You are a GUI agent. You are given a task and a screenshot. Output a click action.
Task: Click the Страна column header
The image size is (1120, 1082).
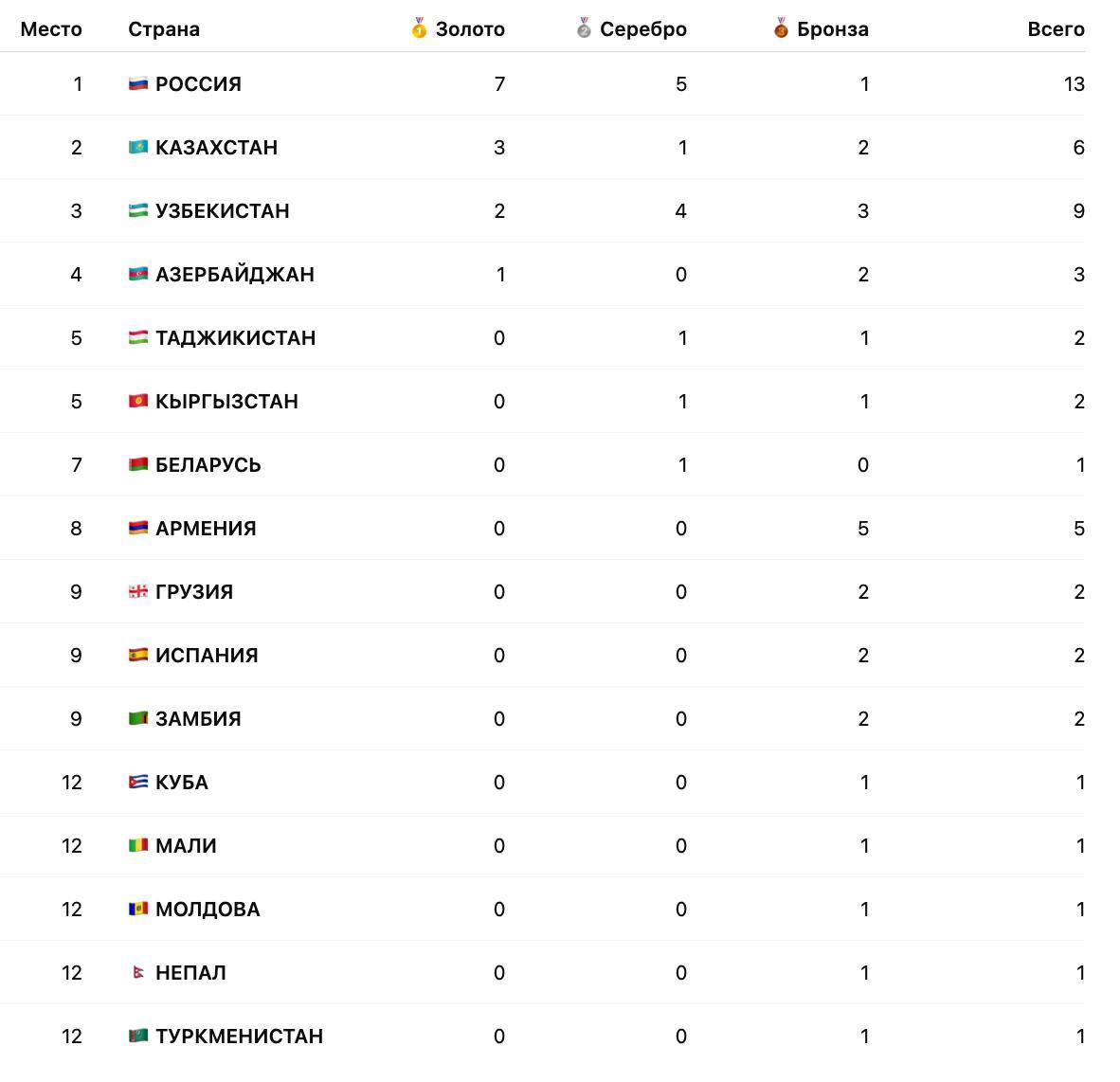[x=164, y=29]
